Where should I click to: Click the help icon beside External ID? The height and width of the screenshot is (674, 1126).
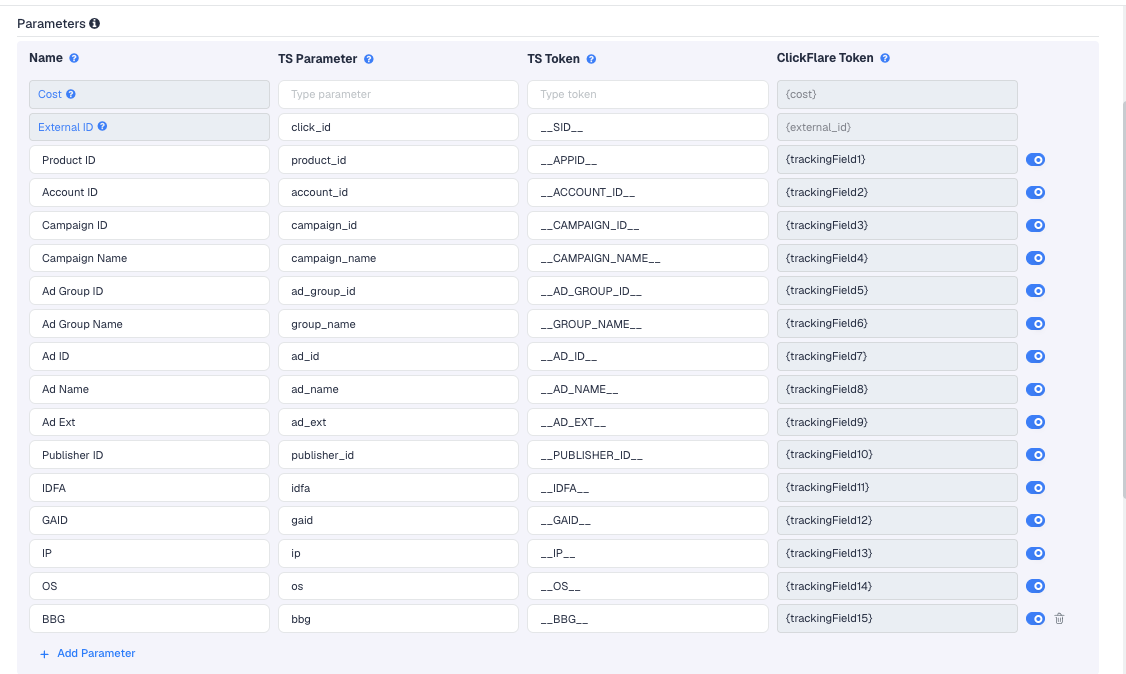(103, 126)
